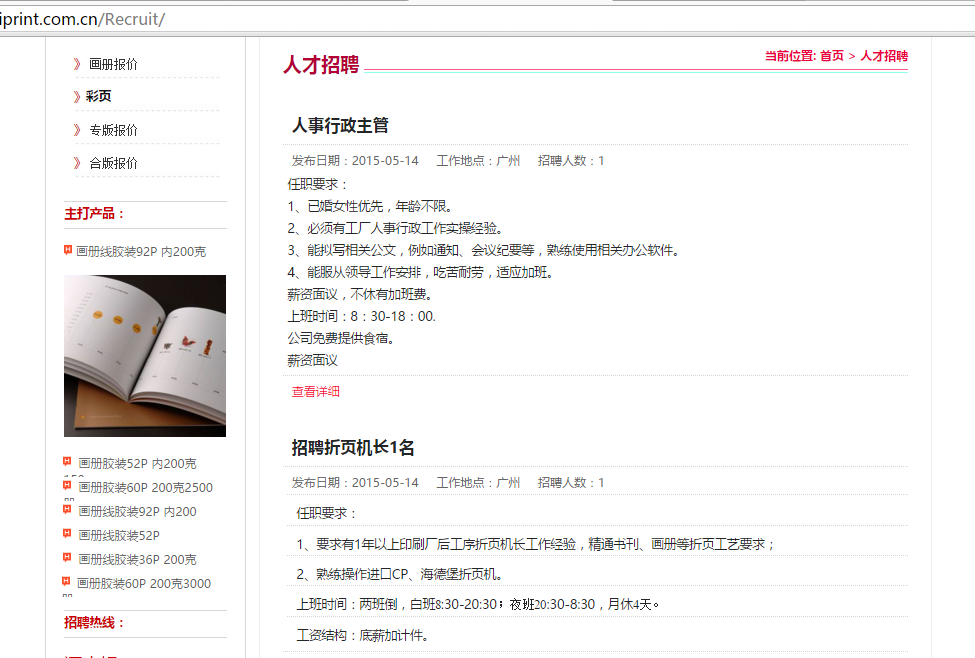The width and height of the screenshot is (975, 658).
Task: Open product 画册胶装52P 内200克
Action: (137, 464)
